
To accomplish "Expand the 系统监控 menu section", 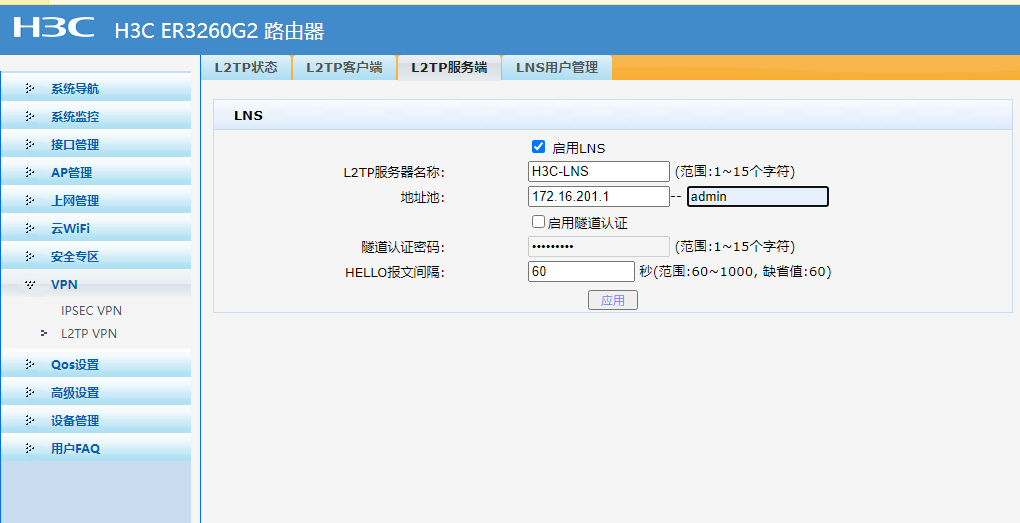I will point(96,116).
